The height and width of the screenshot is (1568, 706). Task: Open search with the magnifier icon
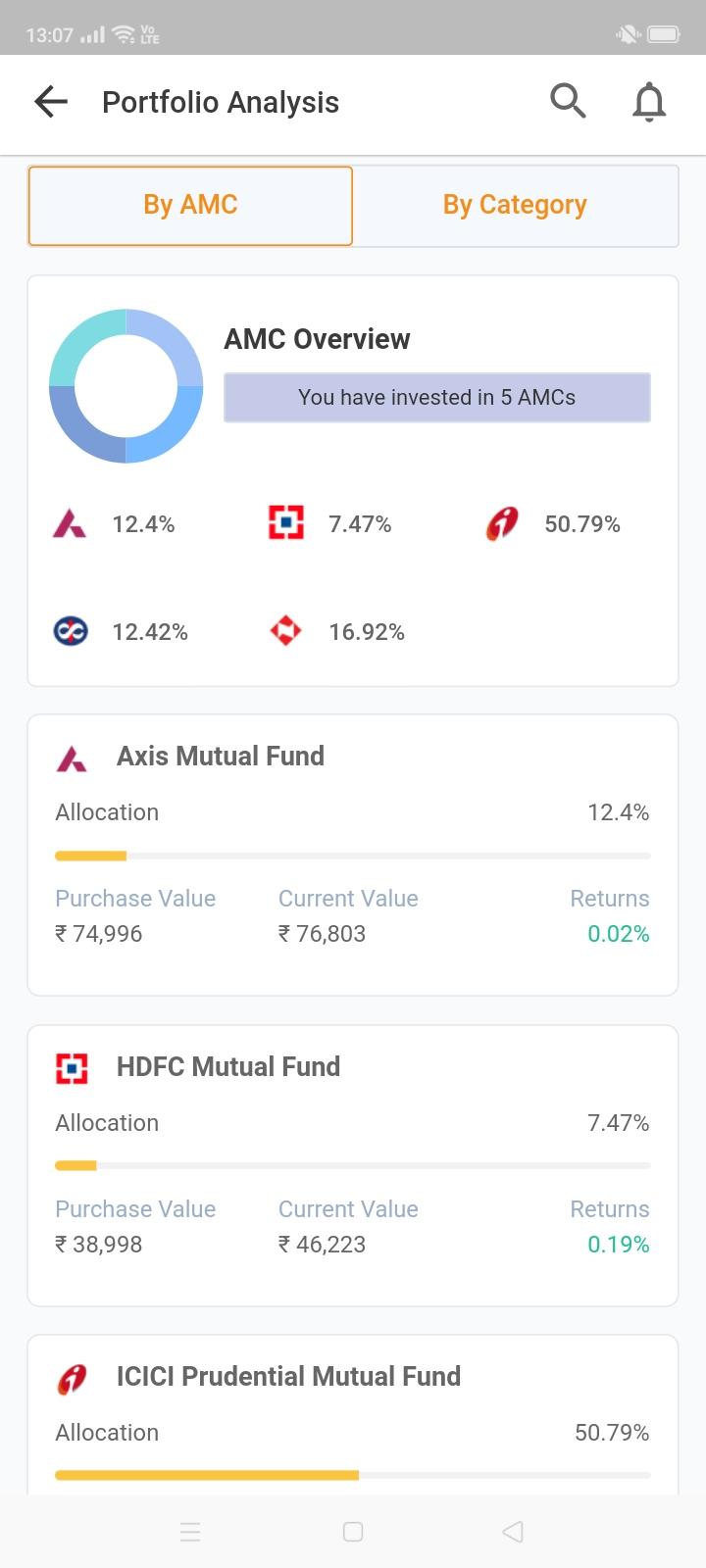[x=568, y=101]
